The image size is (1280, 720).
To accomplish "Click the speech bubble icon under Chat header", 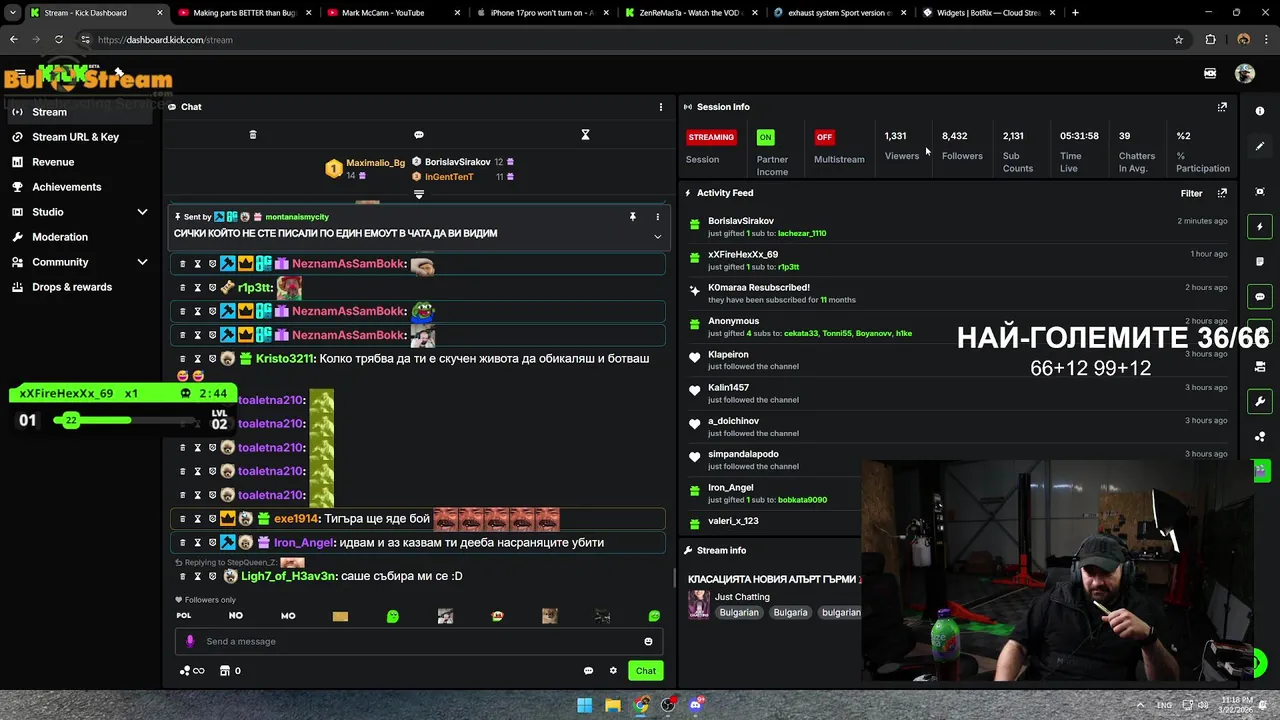I will (419, 135).
